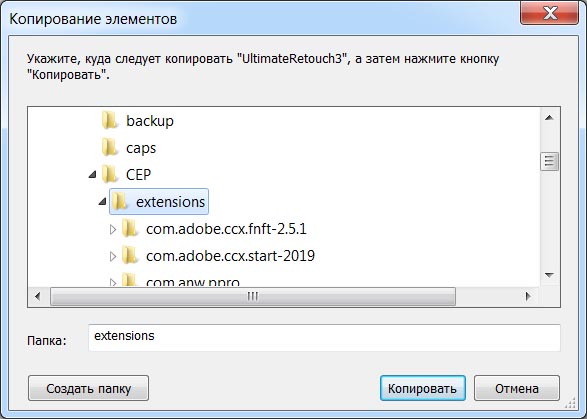Click the horizontal scrollbar left arrow

click(x=37, y=297)
